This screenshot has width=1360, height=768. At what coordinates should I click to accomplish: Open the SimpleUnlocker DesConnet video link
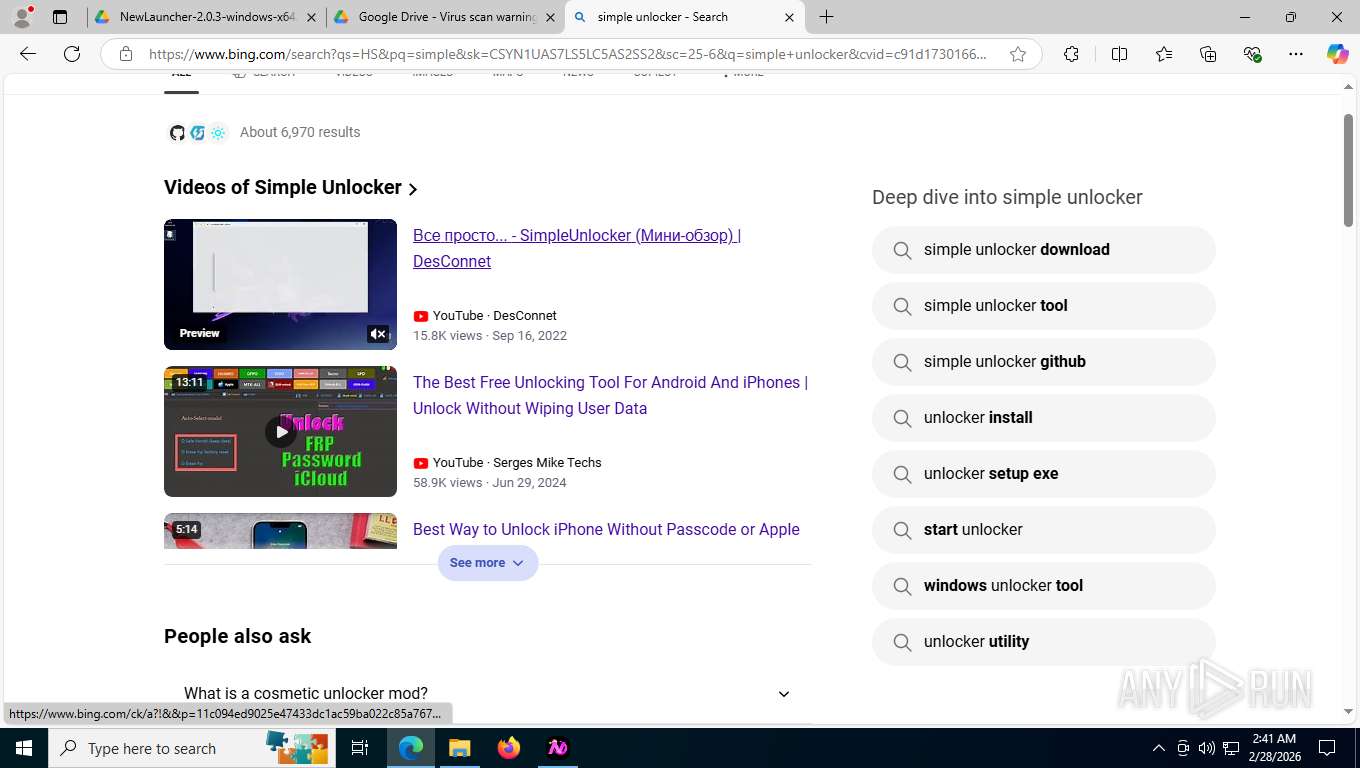point(577,248)
